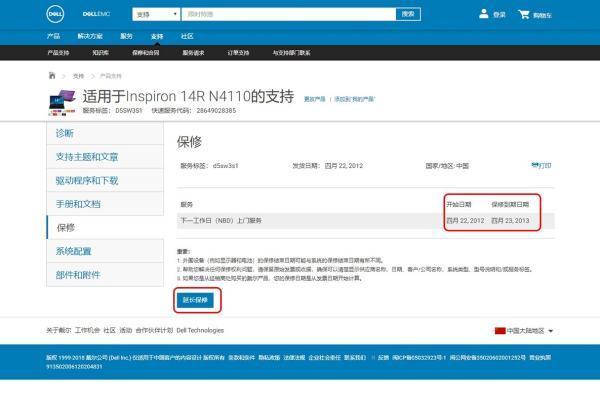Viewport: 600px width, 405px height.
Task: Select 保修和合同 in the black submenu
Action: (x=146, y=53)
